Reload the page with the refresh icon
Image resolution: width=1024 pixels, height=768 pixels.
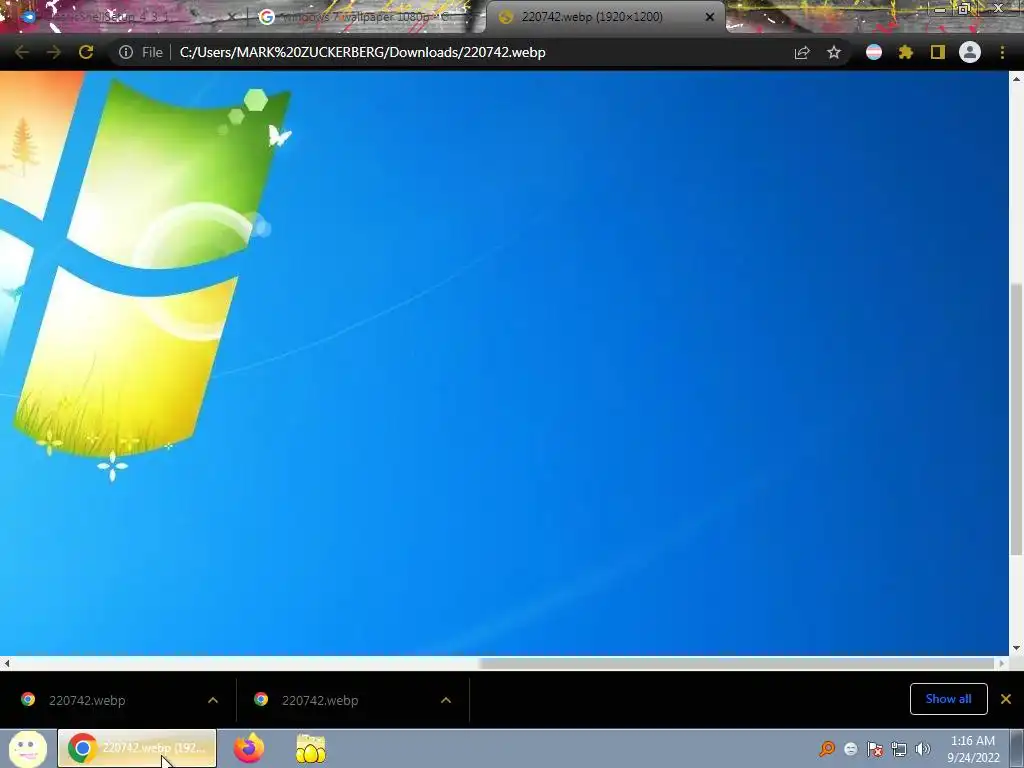click(86, 52)
